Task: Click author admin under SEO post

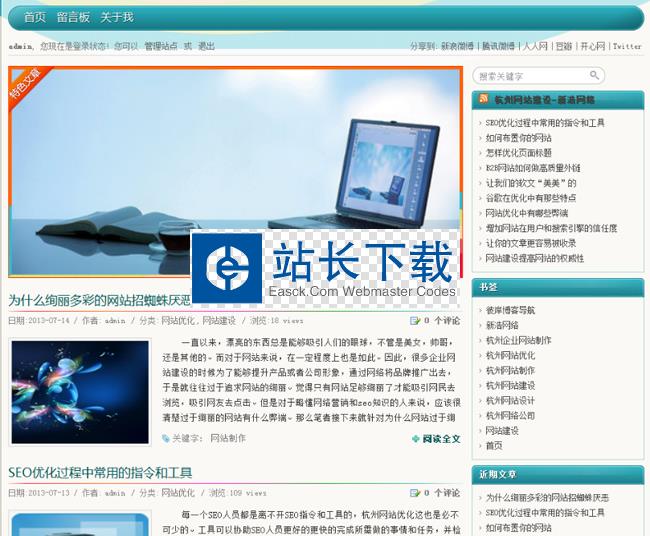Action: click(115, 493)
